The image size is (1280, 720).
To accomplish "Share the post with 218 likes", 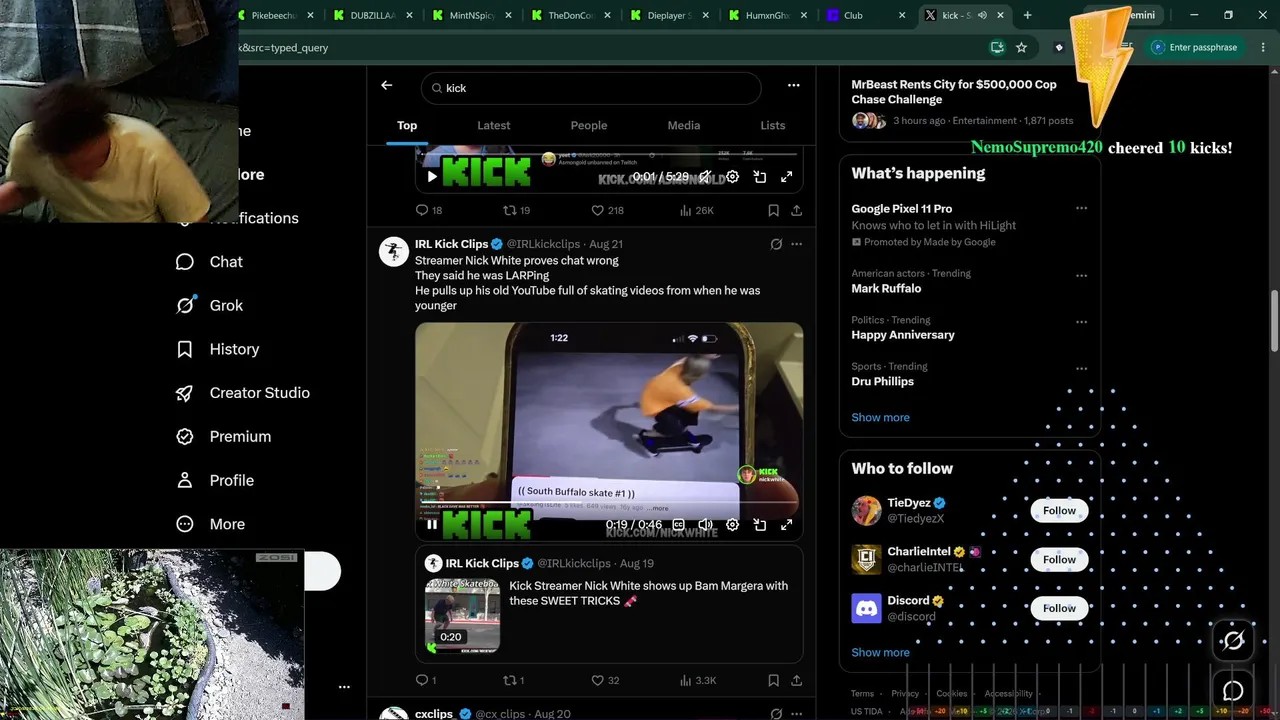I will pyautogui.click(x=796, y=210).
